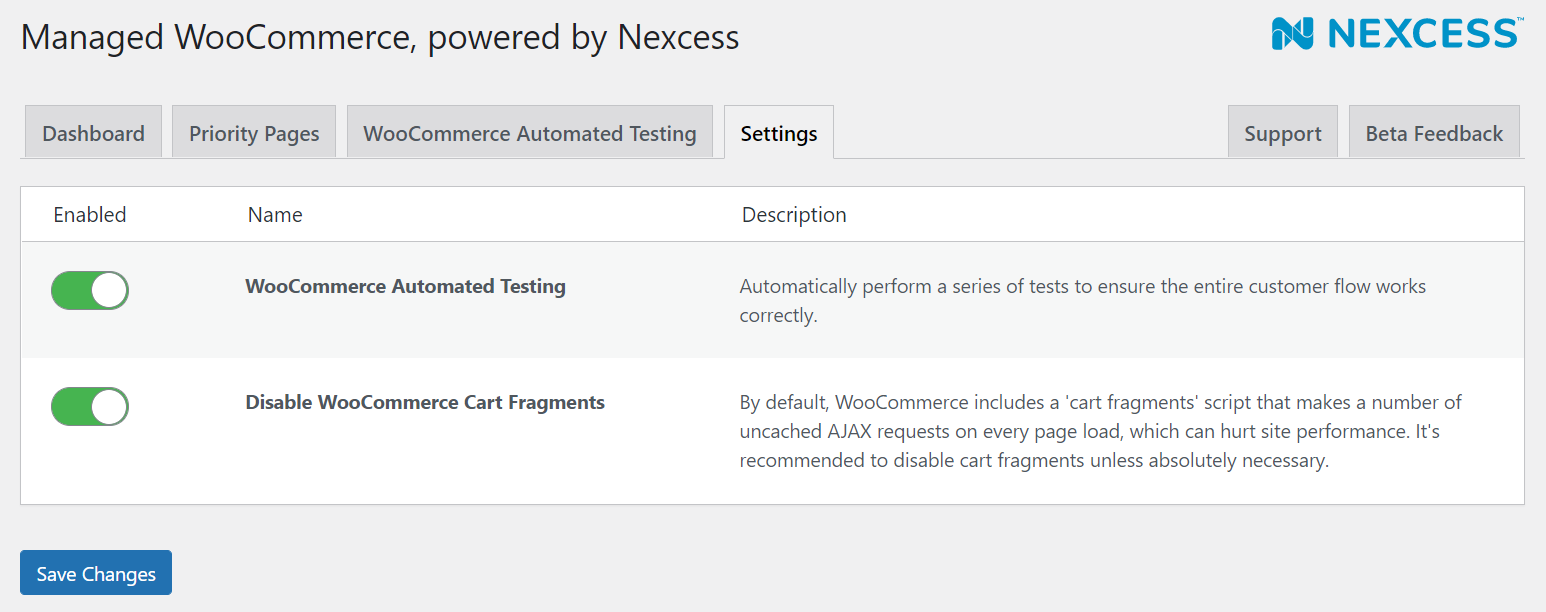Click the Enabled column header

pyautogui.click(x=90, y=214)
